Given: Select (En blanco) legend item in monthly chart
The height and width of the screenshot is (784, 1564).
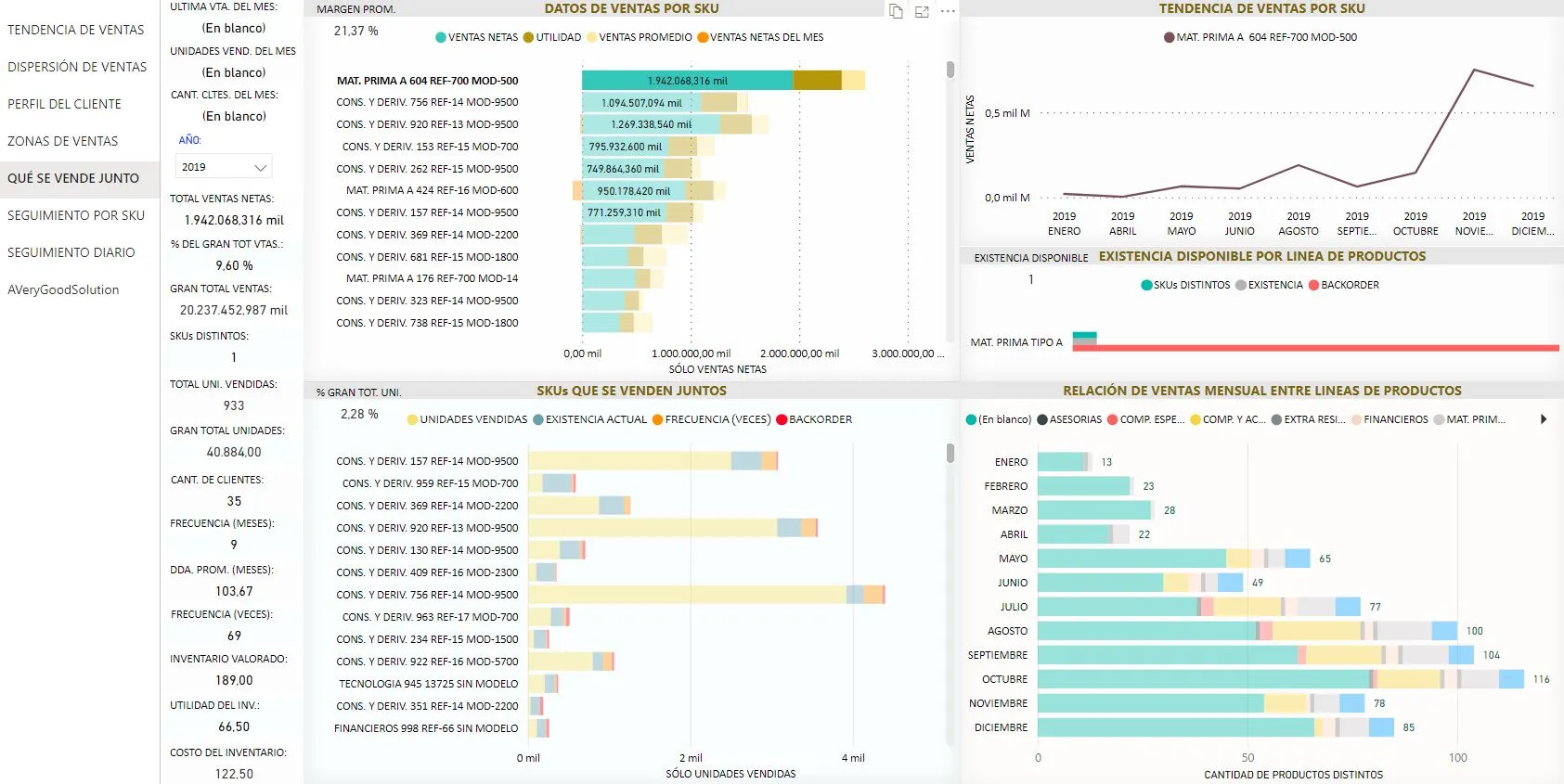Looking at the screenshot, I should (x=999, y=419).
